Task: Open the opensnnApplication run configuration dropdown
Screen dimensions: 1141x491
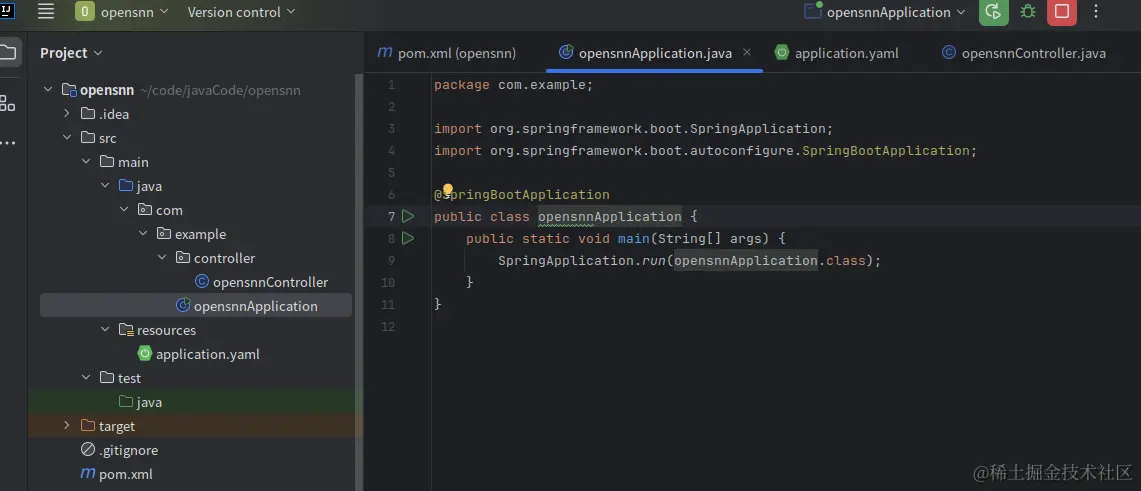Action: (885, 12)
